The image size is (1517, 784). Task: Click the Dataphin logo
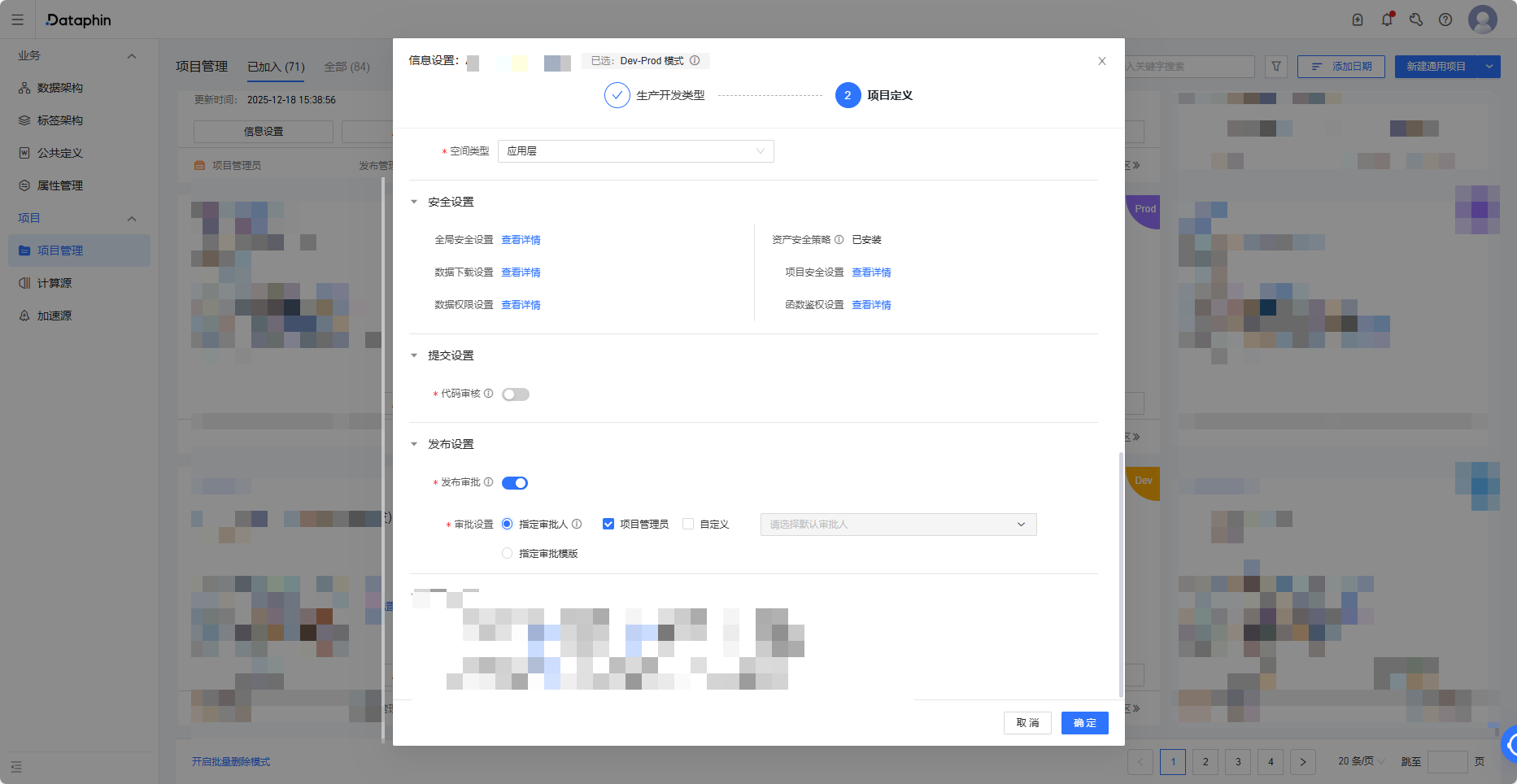click(x=78, y=20)
